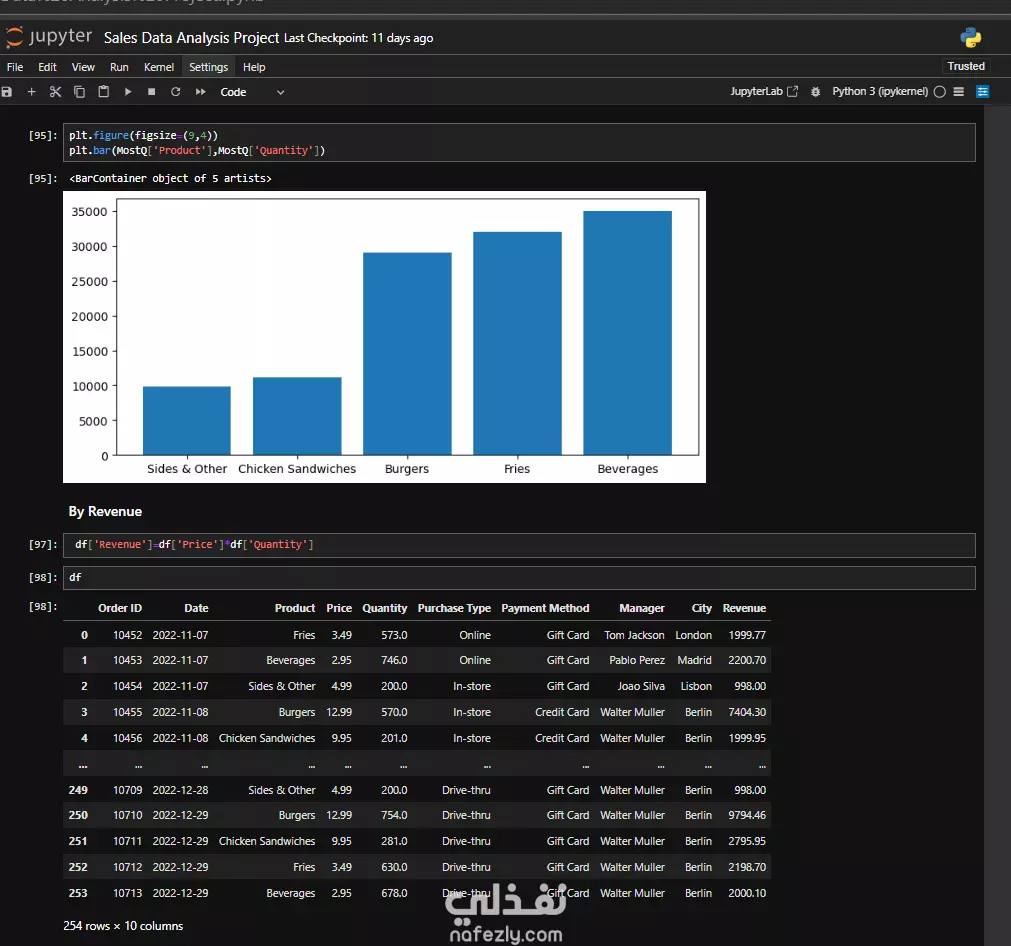Image resolution: width=1011 pixels, height=946 pixels.
Task: Restart the kernel with circular arrow icon
Action: click(175, 92)
